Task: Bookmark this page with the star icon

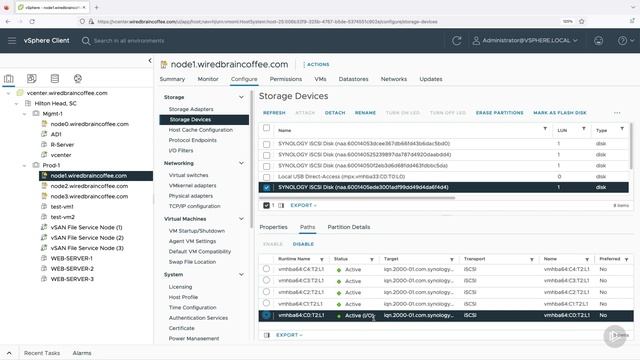Action: tap(582, 21)
